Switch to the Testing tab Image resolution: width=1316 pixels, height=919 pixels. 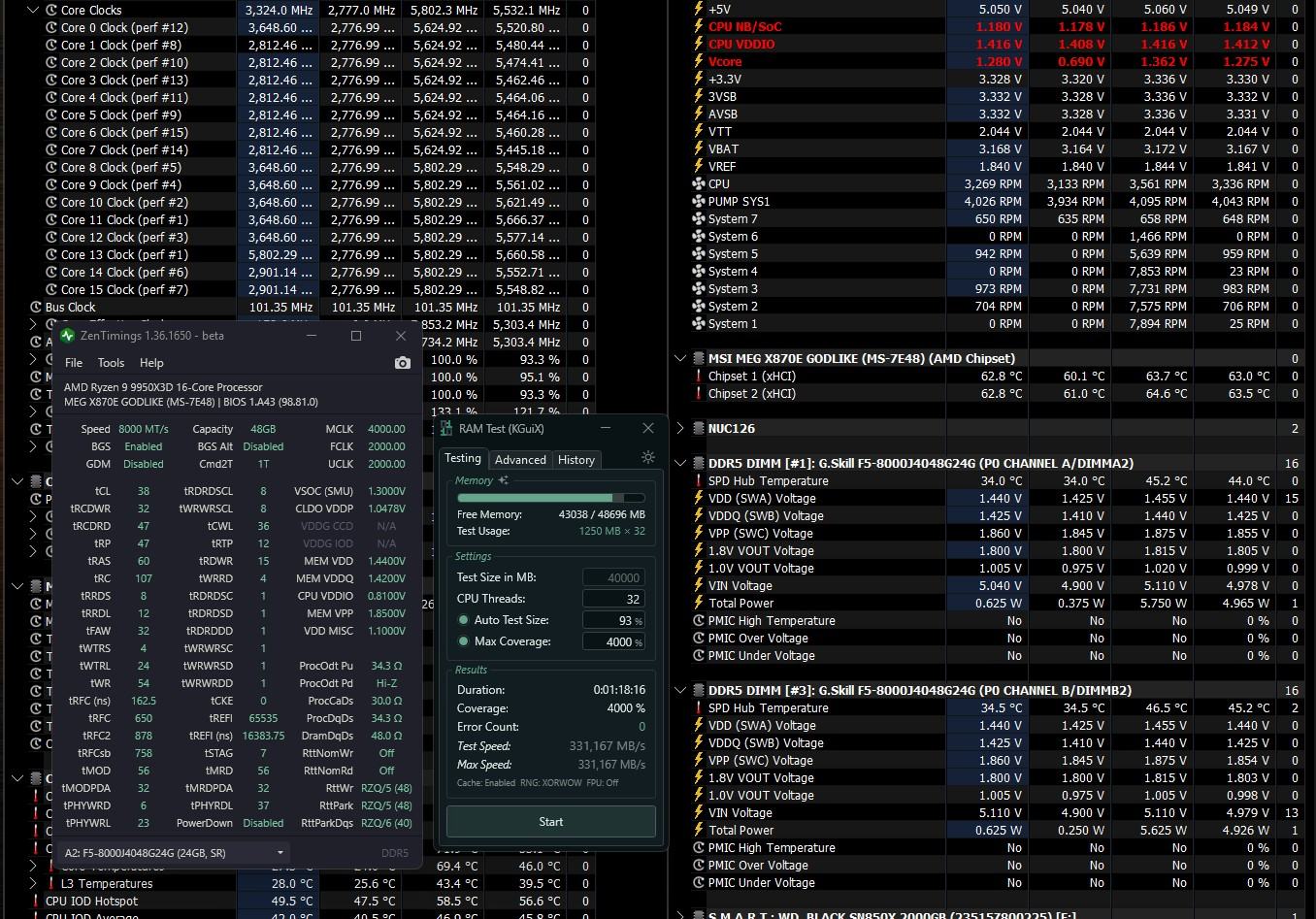point(463,459)
